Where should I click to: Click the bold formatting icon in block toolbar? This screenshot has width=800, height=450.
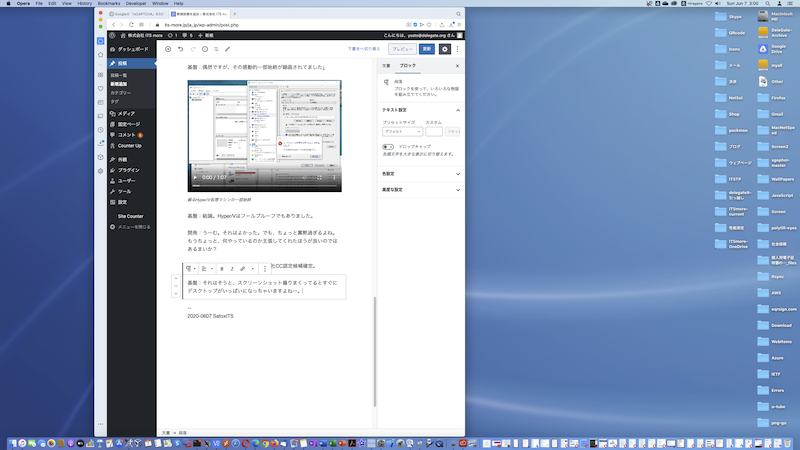pyautogui.click(x=221, y=269)
